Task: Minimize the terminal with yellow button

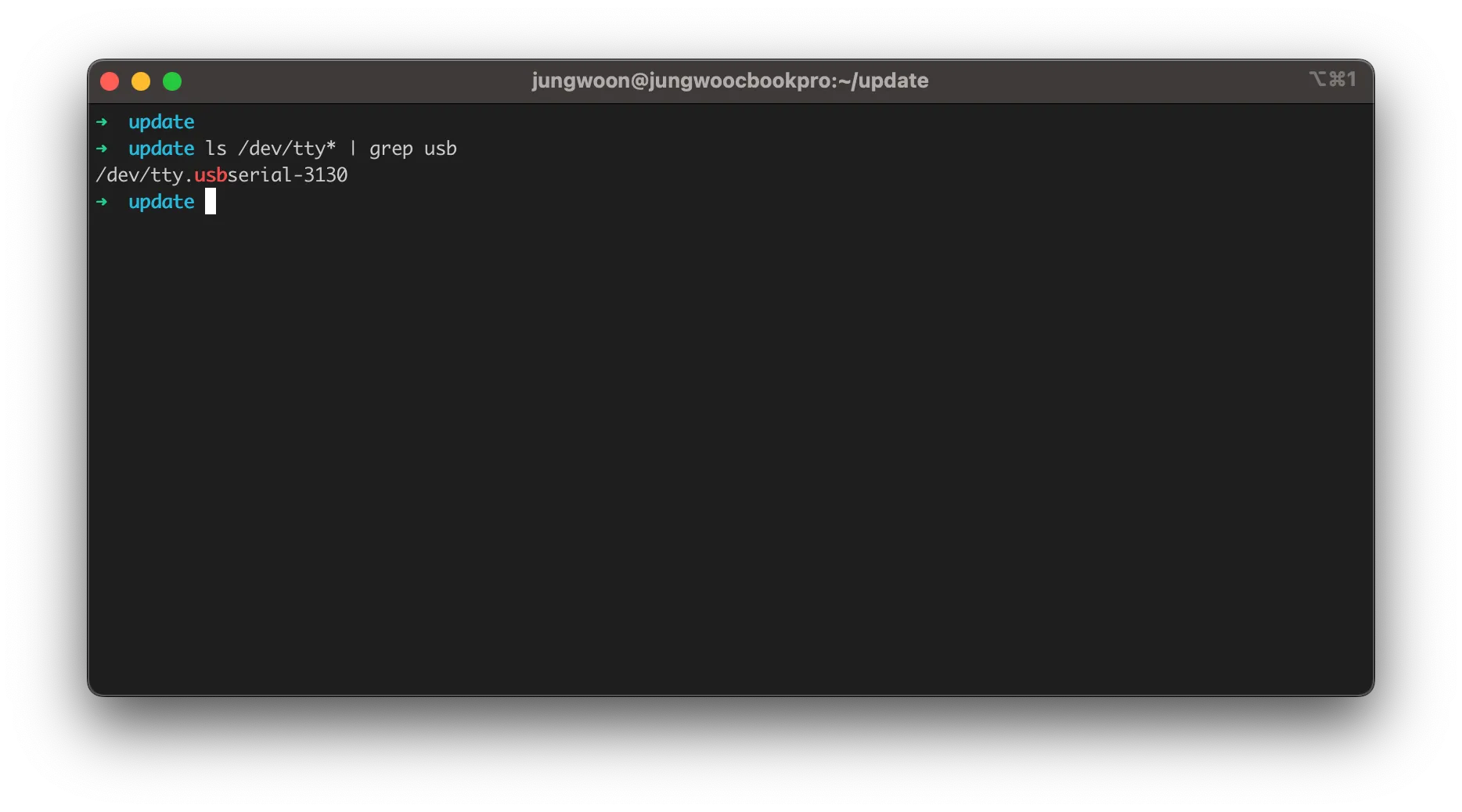Action: (141, 81)
